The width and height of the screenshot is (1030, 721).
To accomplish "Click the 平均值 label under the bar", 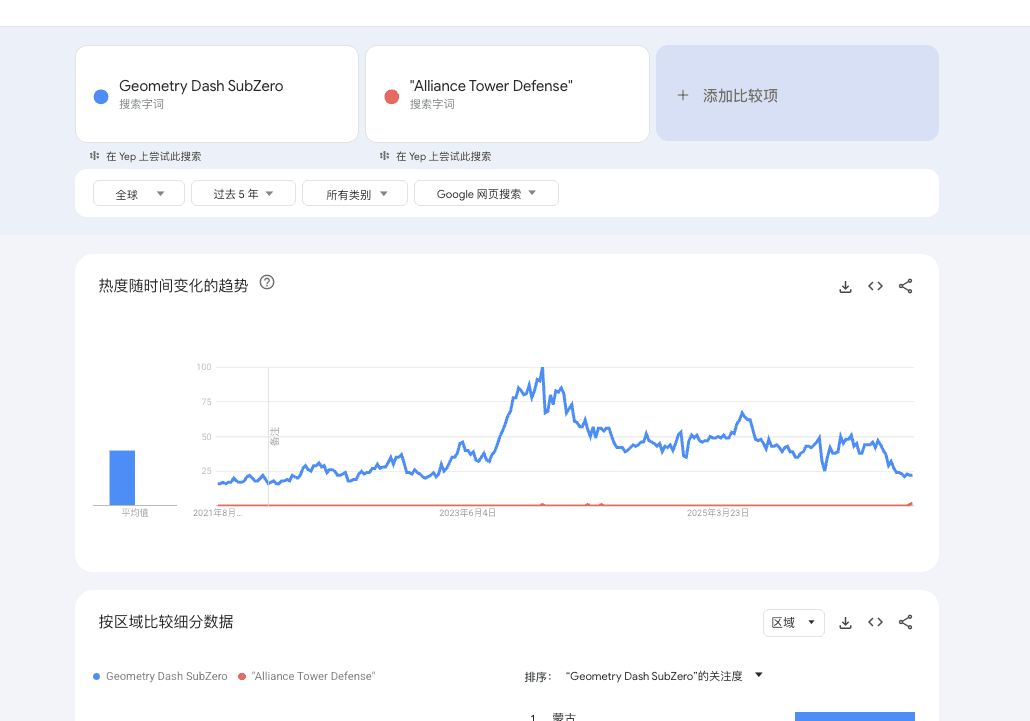I will [135, 513].
